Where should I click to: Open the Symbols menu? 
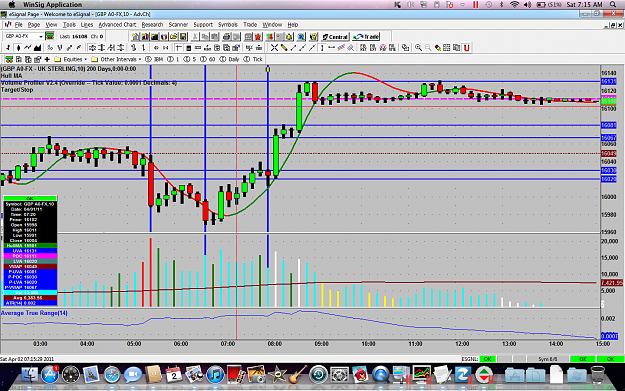point(228,25)
